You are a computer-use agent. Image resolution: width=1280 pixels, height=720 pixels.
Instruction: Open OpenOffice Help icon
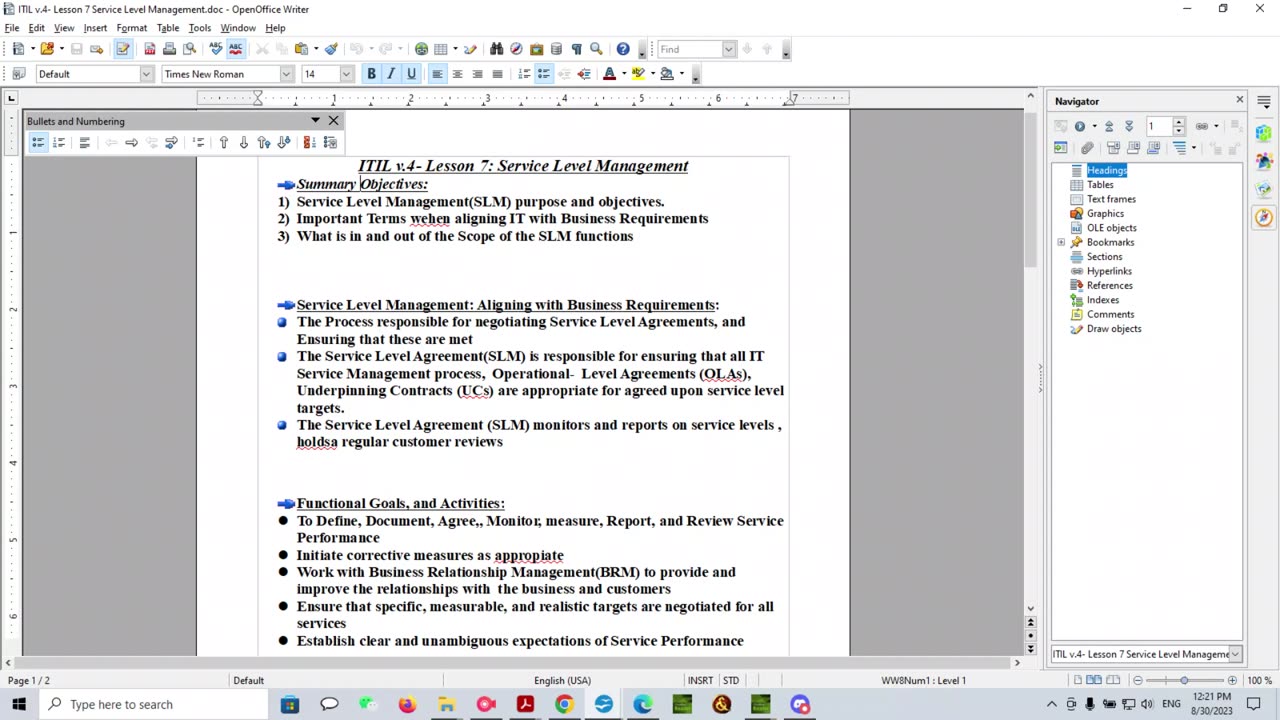pos(623,48)
